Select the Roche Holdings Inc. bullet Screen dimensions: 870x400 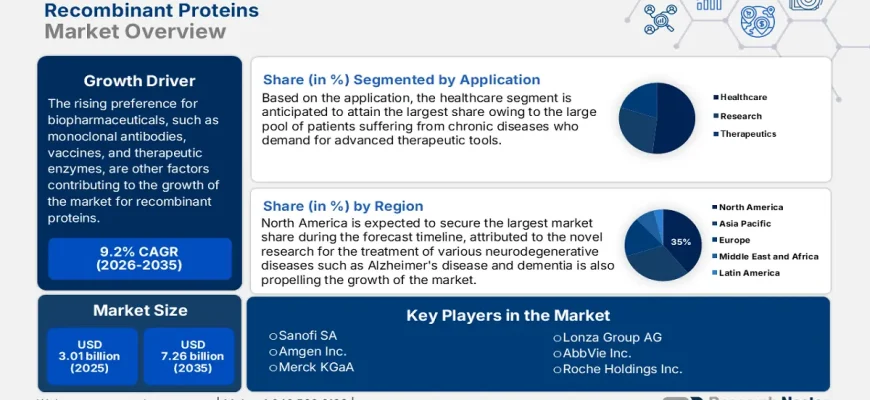(557, 369)
